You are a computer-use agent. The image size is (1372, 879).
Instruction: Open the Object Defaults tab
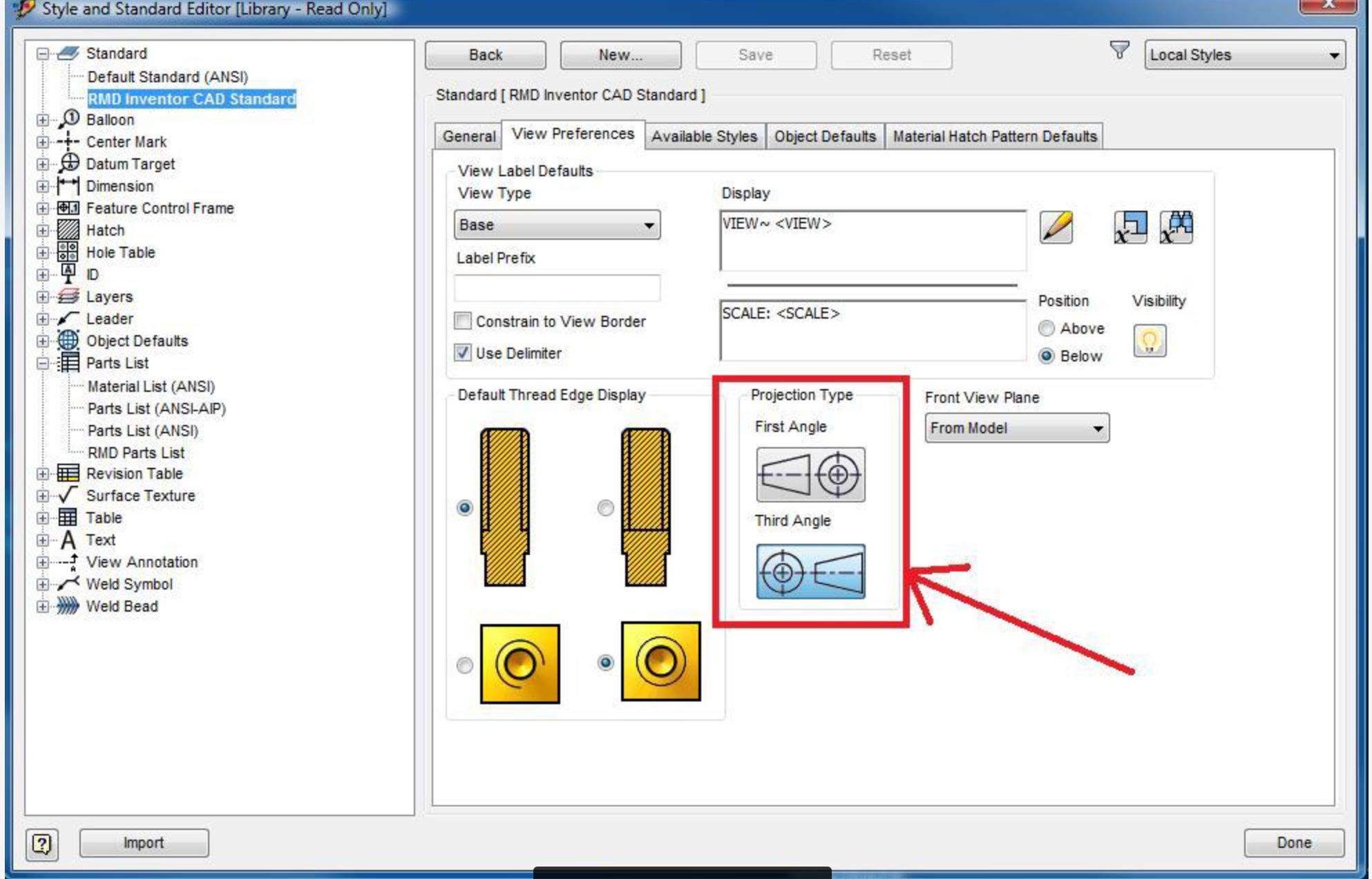[x=824, y=136]
